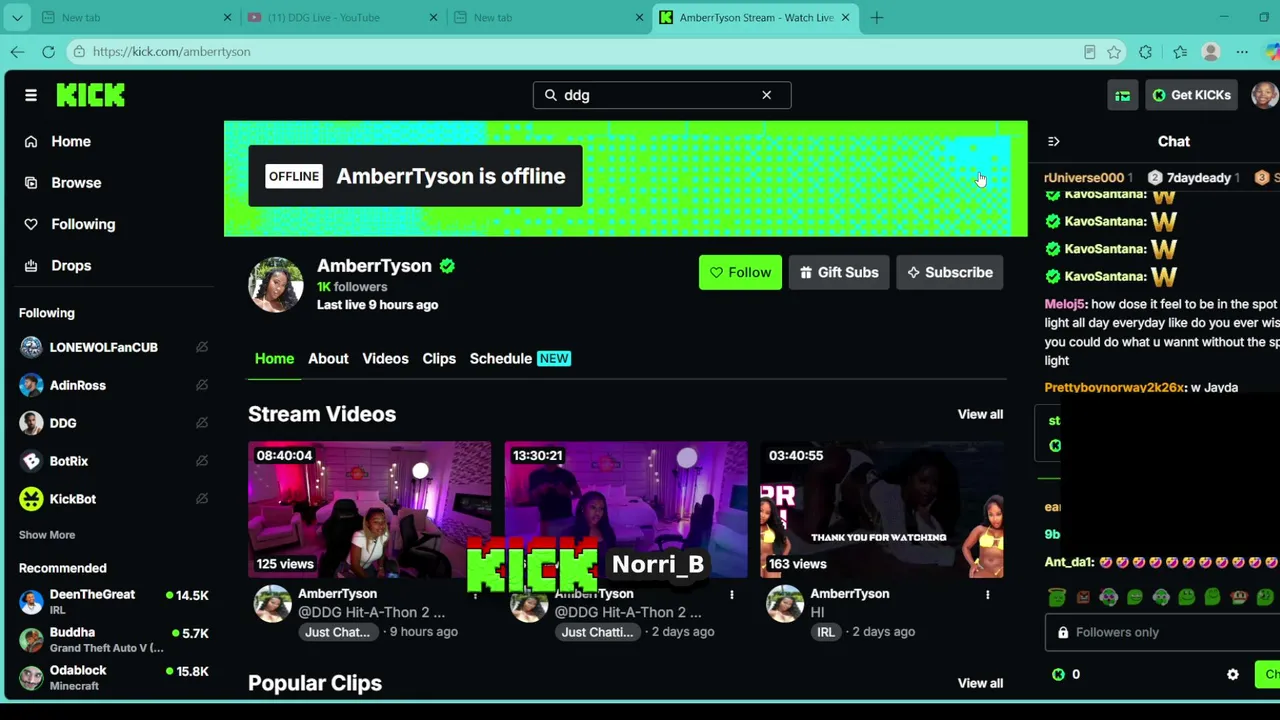
Task: Open chat settings gear
Action: tap(1233, 675)
